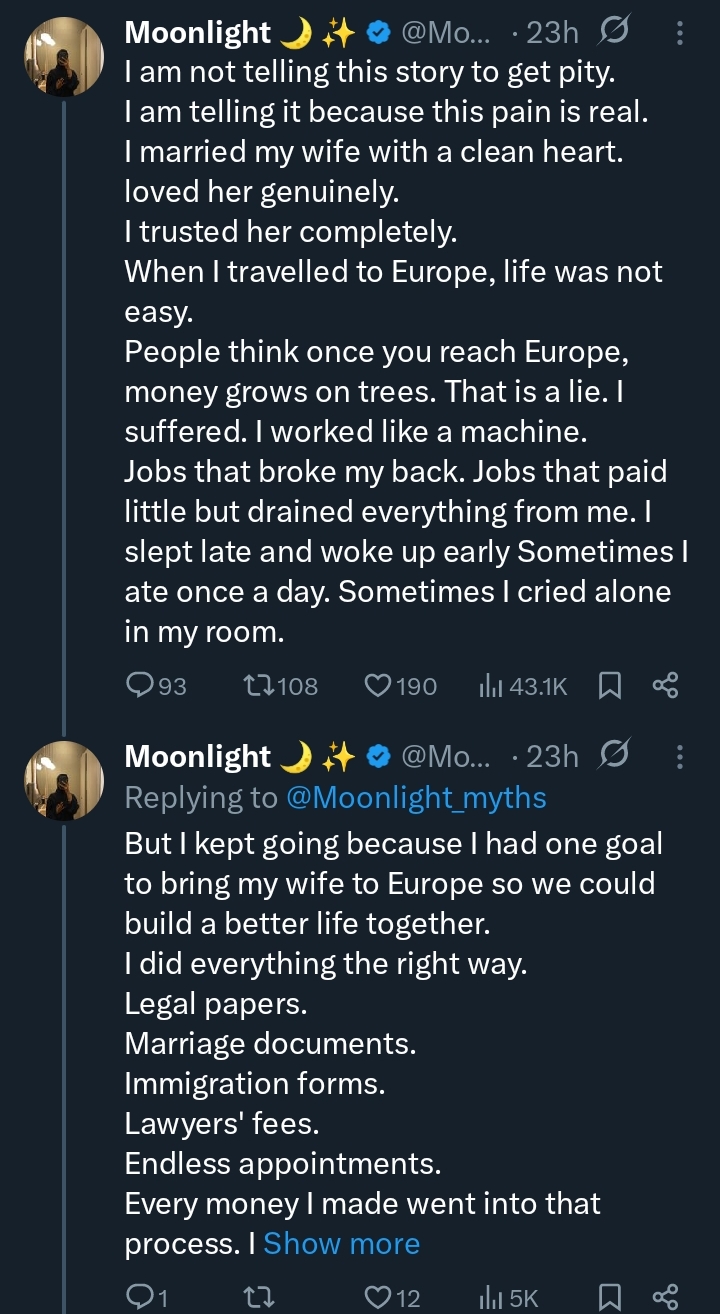720x1314 pixels.
Task: Open Grok slash icon on first tweet
Action: tap(611, 33)
